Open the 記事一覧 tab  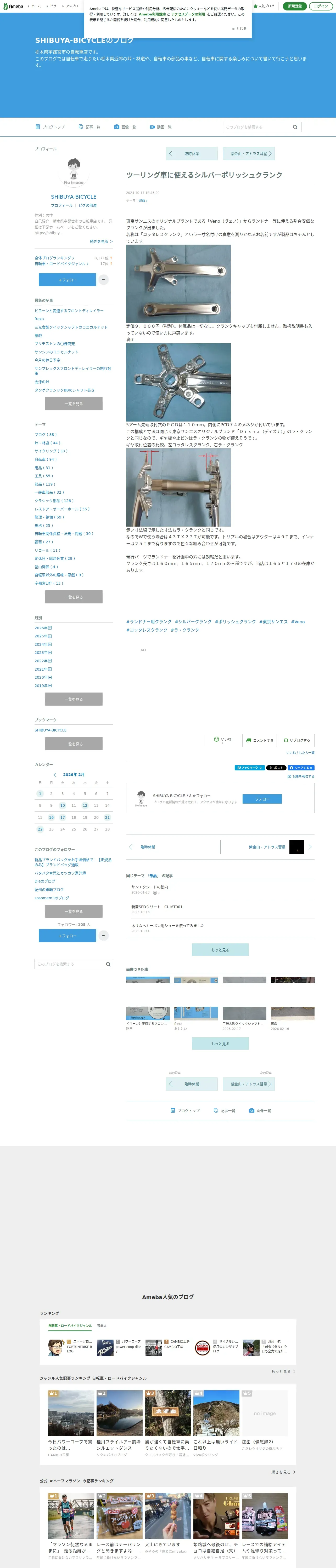point(90,127)
